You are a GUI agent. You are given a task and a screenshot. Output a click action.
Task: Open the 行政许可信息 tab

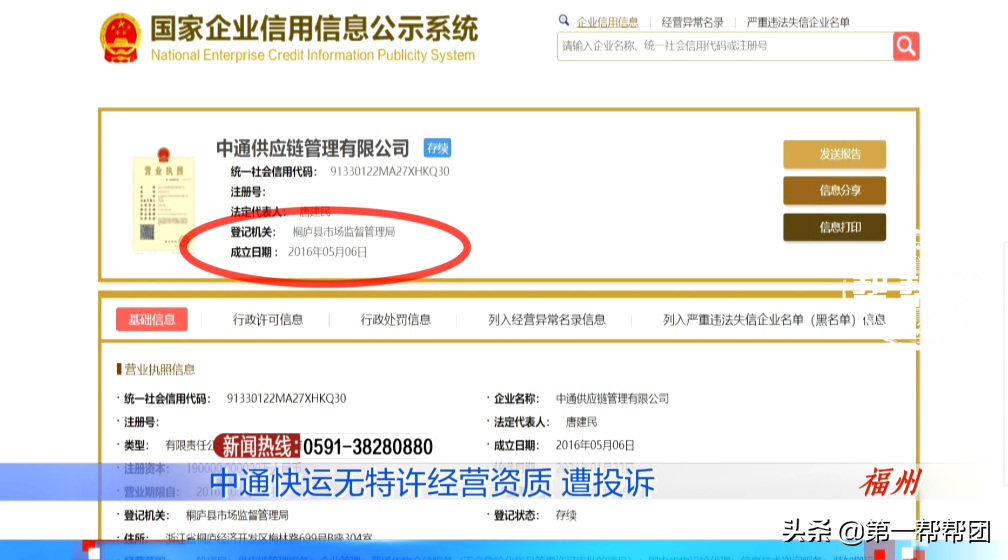(x=268, y=320)
